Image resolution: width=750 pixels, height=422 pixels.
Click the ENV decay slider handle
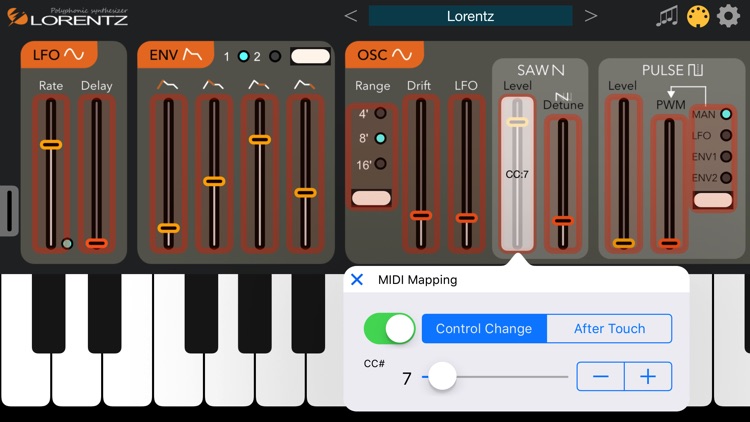tap(214, 181)
